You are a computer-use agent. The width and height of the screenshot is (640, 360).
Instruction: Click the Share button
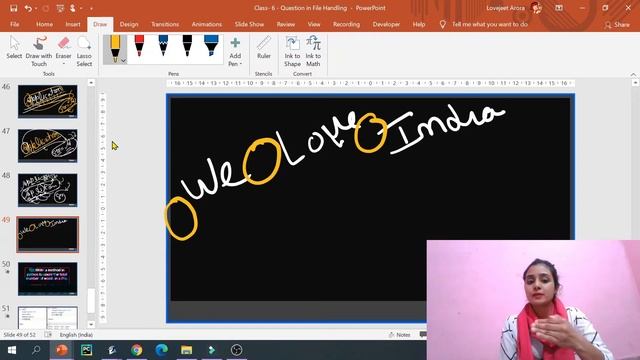(x=617, y=25)
